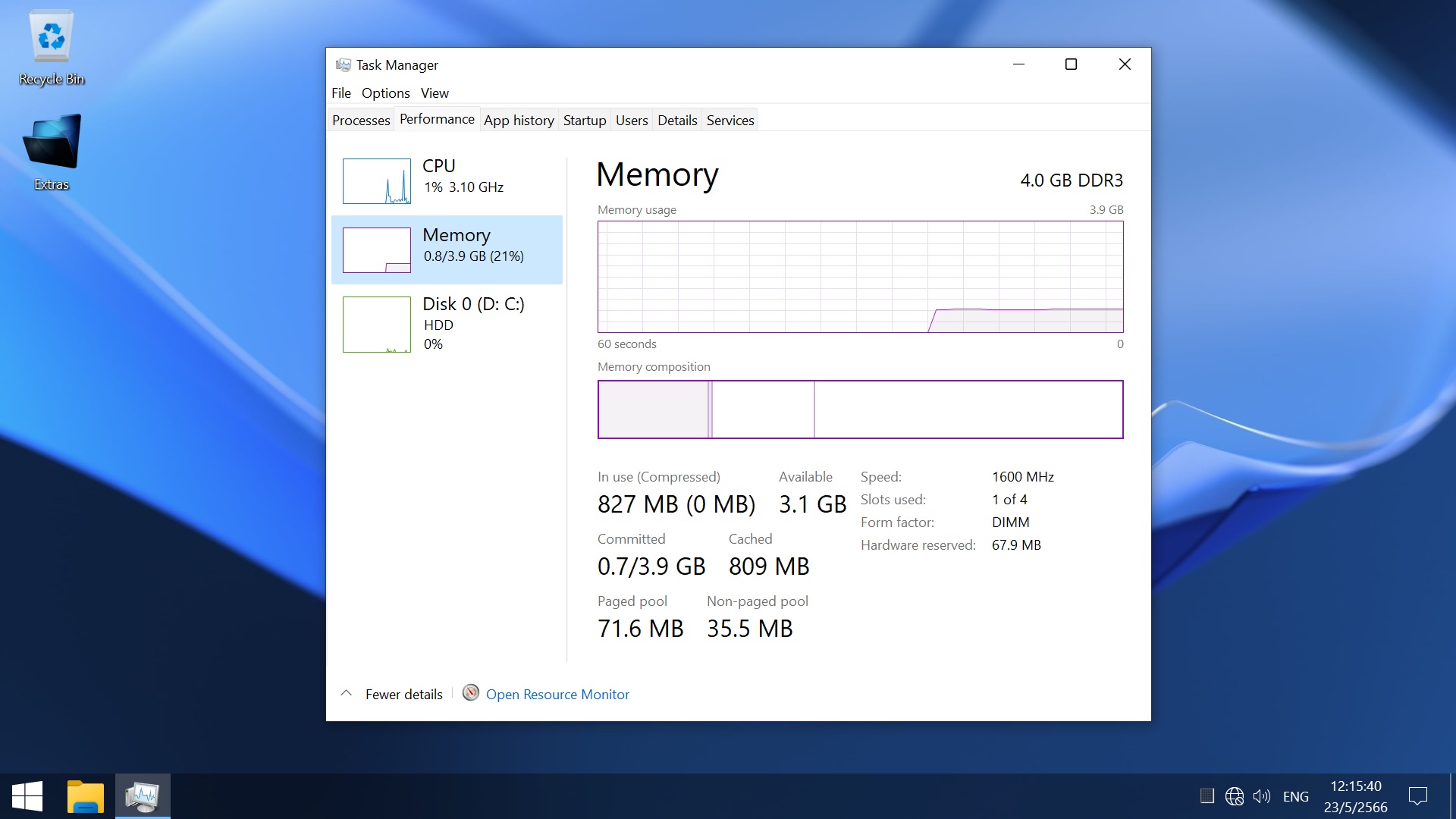Open the network globe icon in tray
The height and width of the screenshot is (819, 1456).
click(1234, 796)
